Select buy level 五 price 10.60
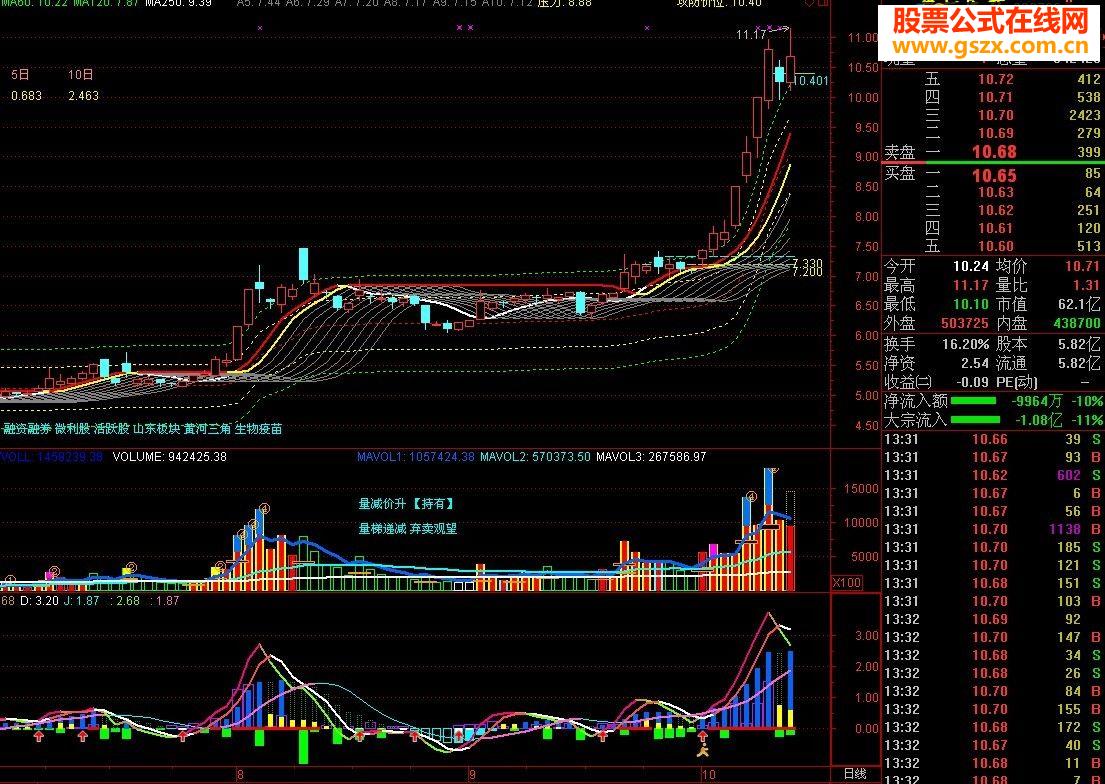Image resolution: width=1105 pixels, height=784 pixels. (x=995, y=246)
